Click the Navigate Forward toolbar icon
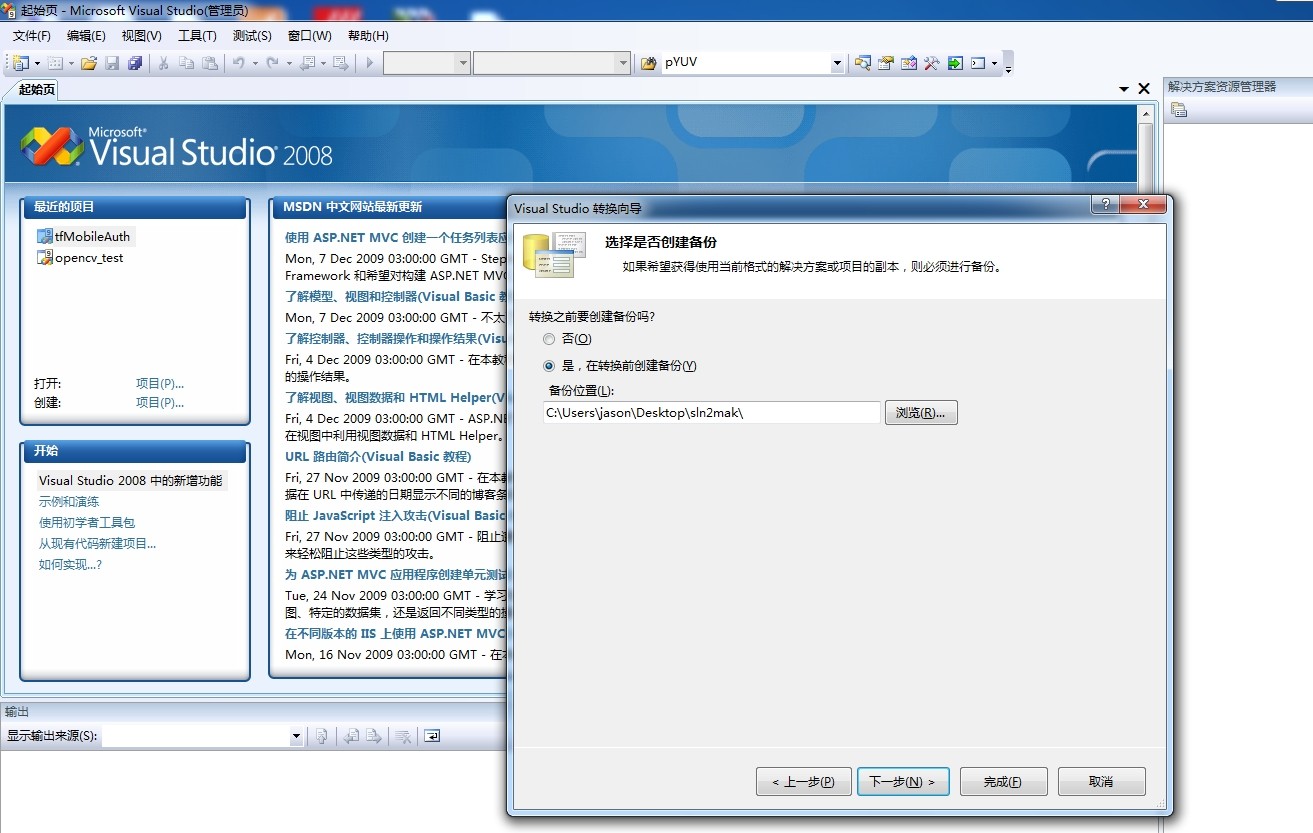The width and height of the screenshot is (1313, 833). tap(341, 63)
